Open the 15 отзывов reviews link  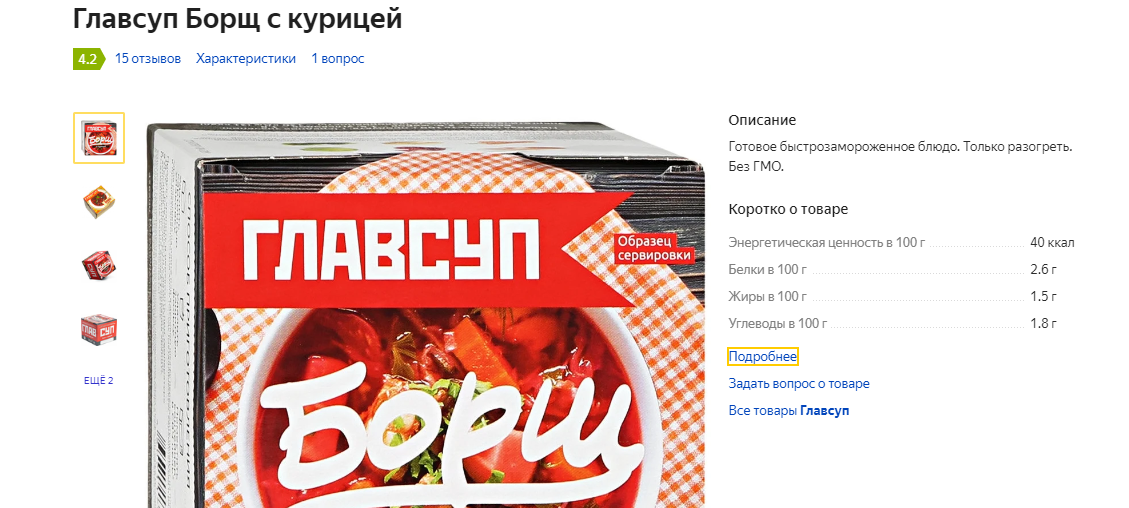[148, 59]
